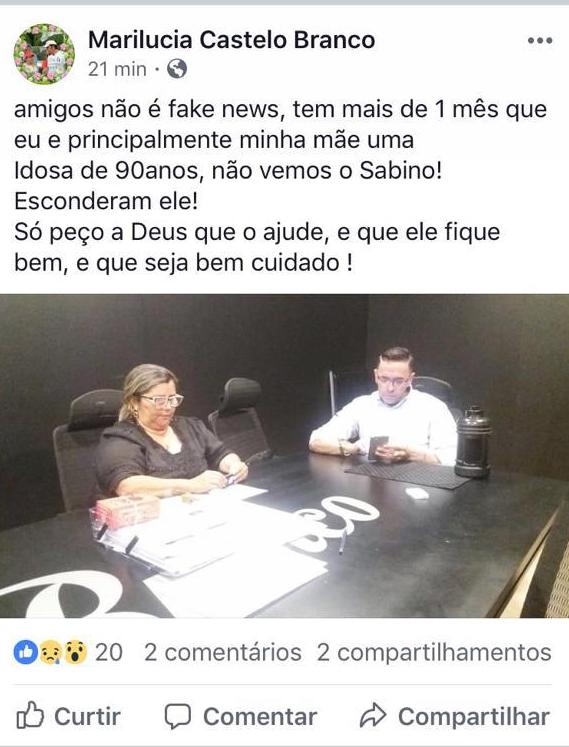Open the 20 reactions count list

[109, 652]
